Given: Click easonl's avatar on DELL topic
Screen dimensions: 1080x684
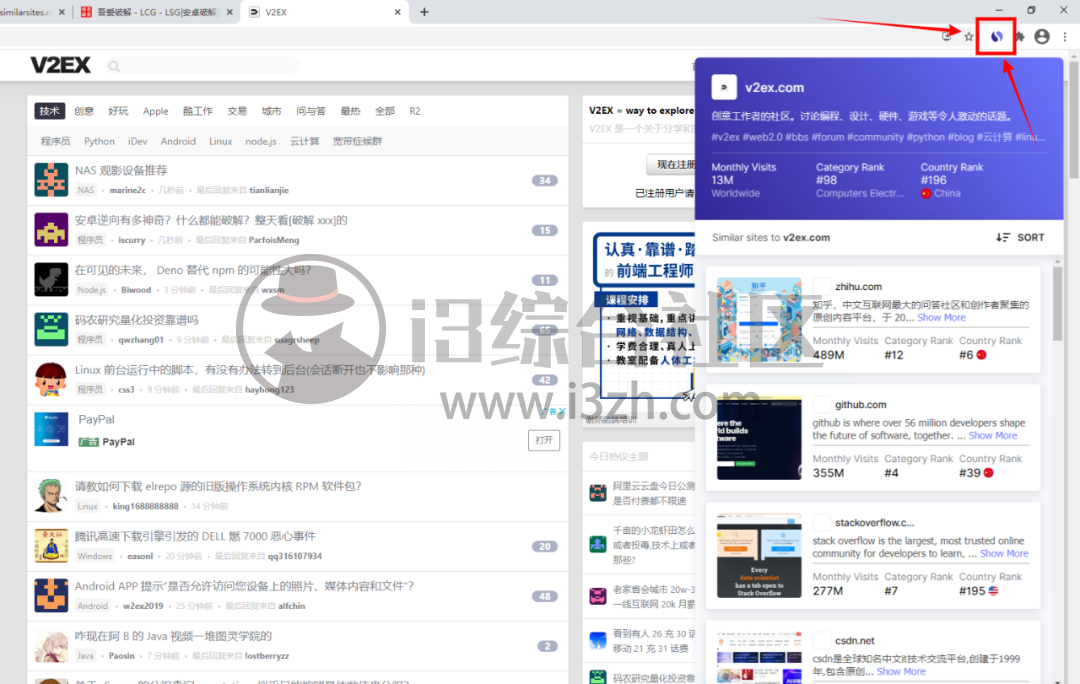Looking at the screenshot, I should (51, 546).
